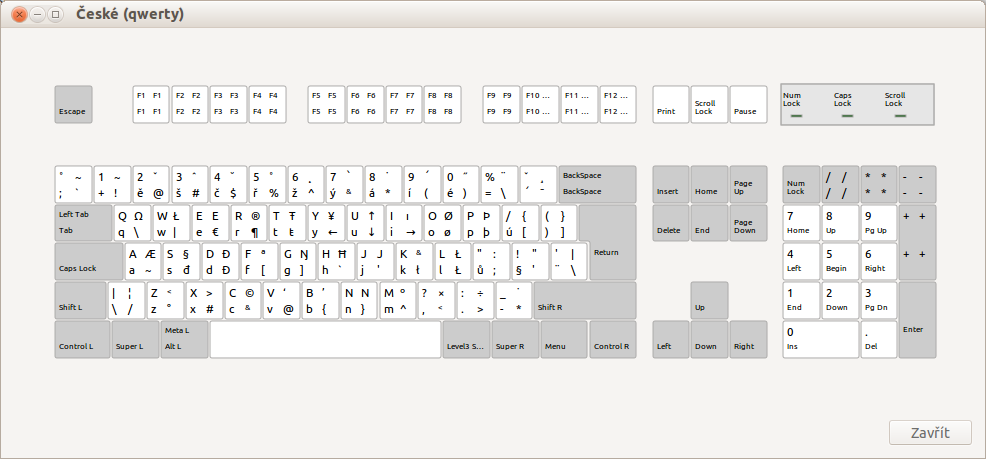This screenshot has width=986, height=459.
Task: Click the Shift R key
Action: (585, 301)
